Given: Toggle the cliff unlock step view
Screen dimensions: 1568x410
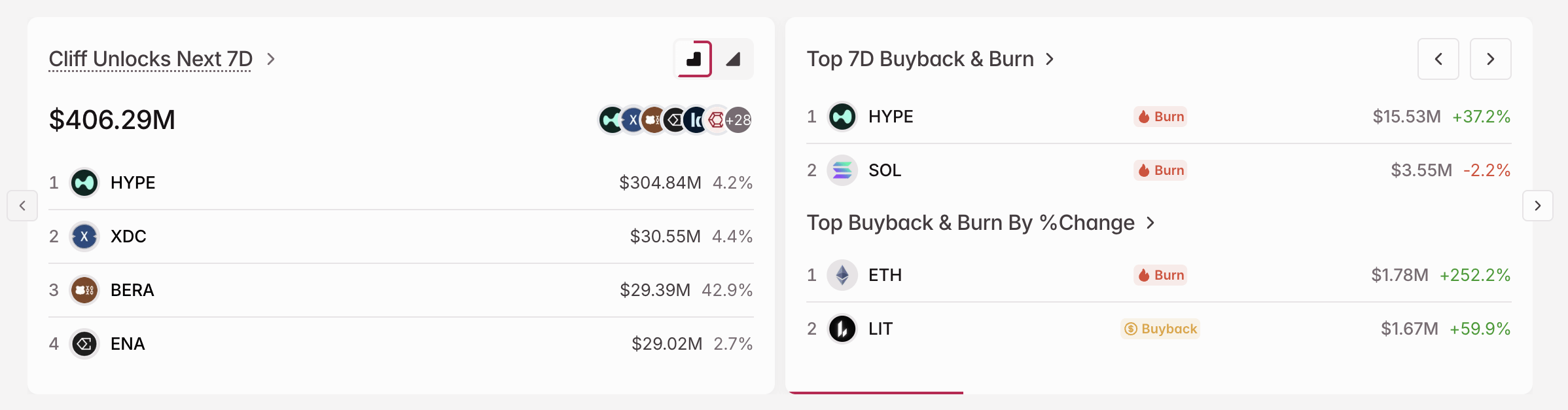Looking at the screenshot, I should (692, 58).
